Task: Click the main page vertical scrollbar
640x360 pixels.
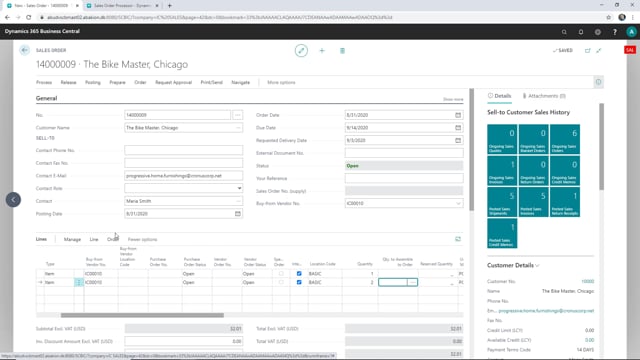Action: point(472,150)
